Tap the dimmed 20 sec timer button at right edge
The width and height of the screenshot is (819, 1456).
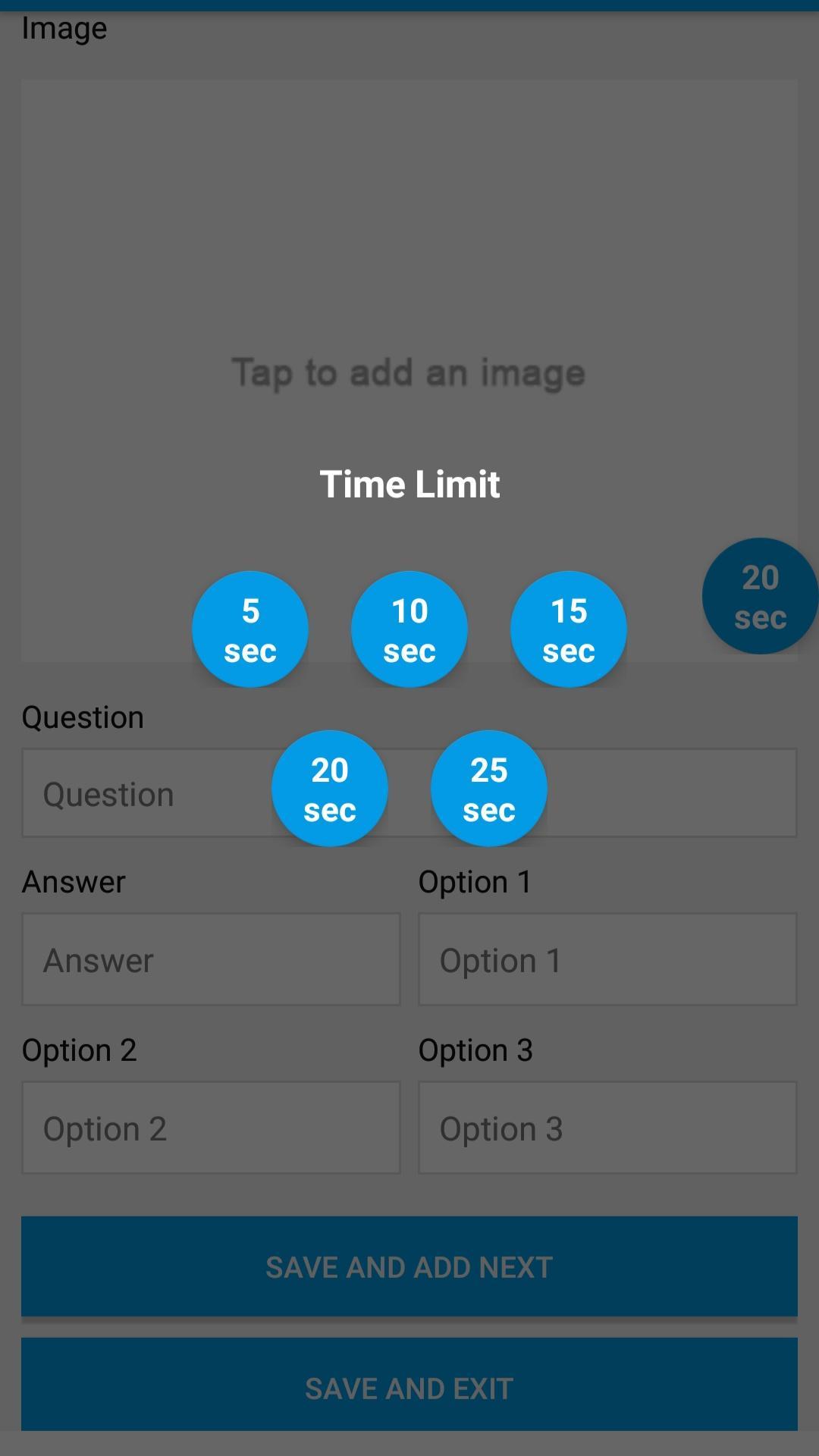tap(760, 596)
